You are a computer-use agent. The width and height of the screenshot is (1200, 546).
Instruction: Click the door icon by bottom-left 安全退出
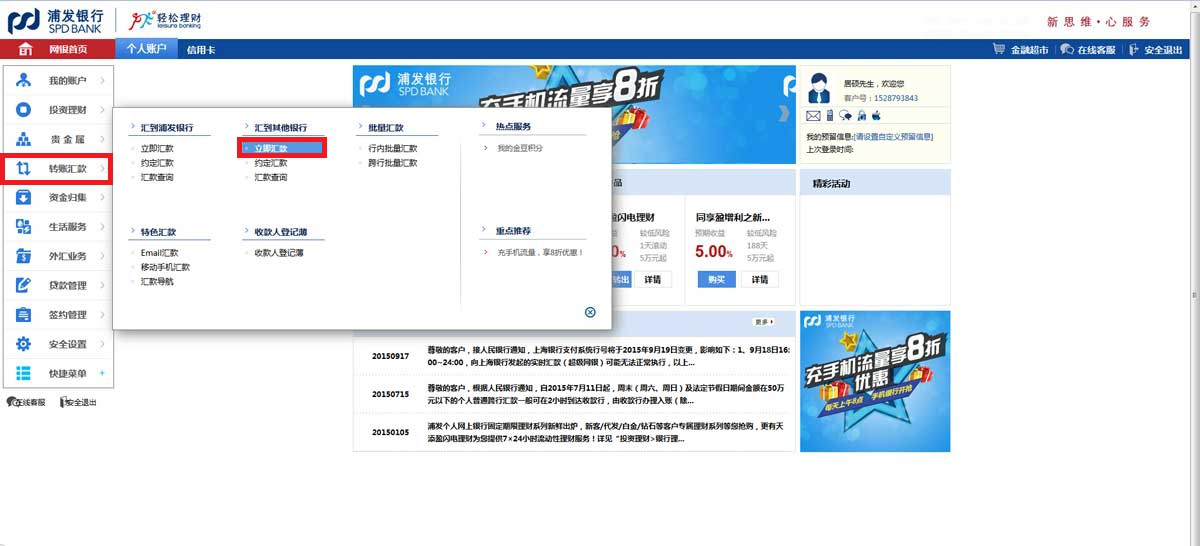click(65, 402)
